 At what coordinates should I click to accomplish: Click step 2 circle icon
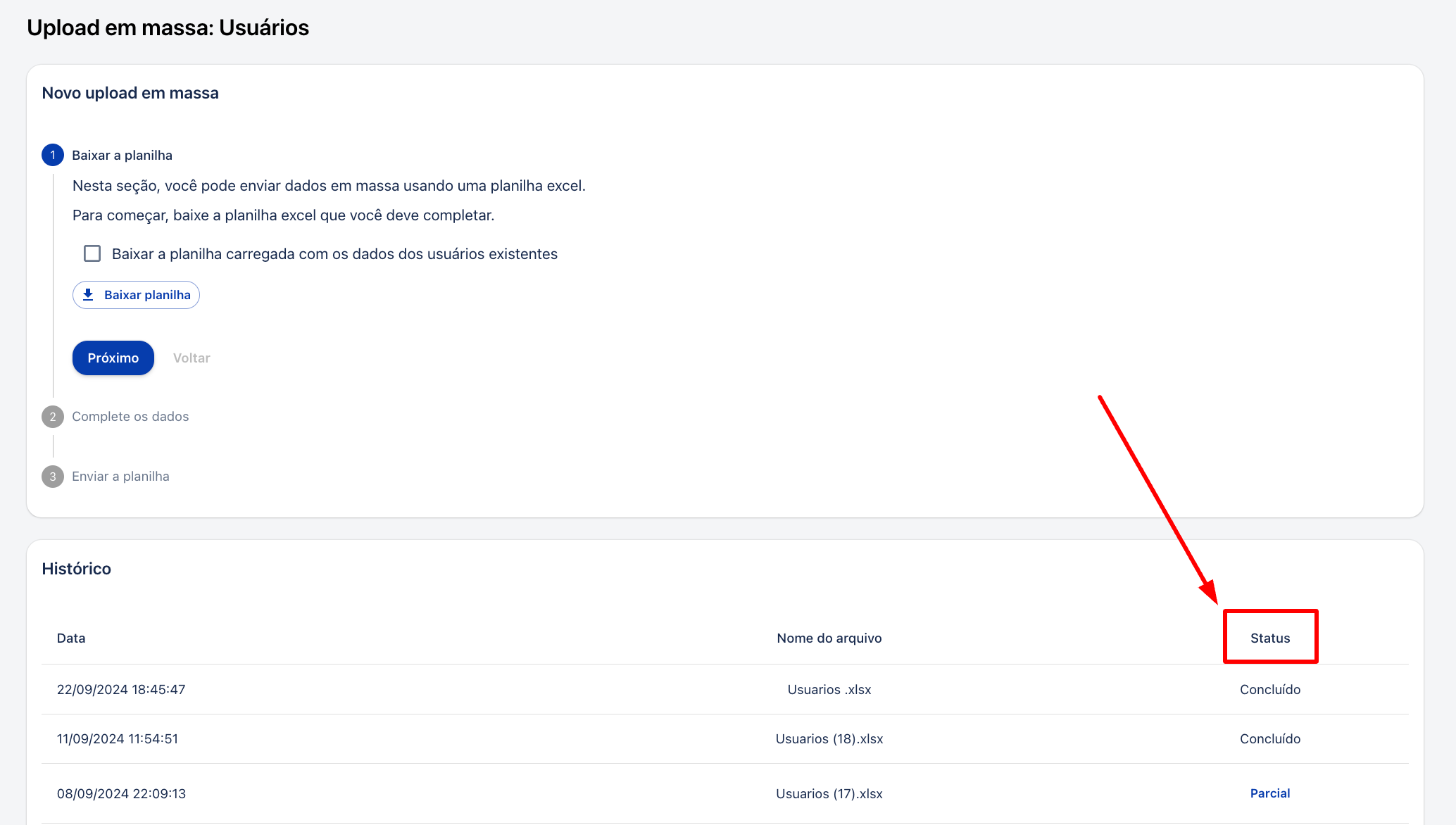[53, 417]
